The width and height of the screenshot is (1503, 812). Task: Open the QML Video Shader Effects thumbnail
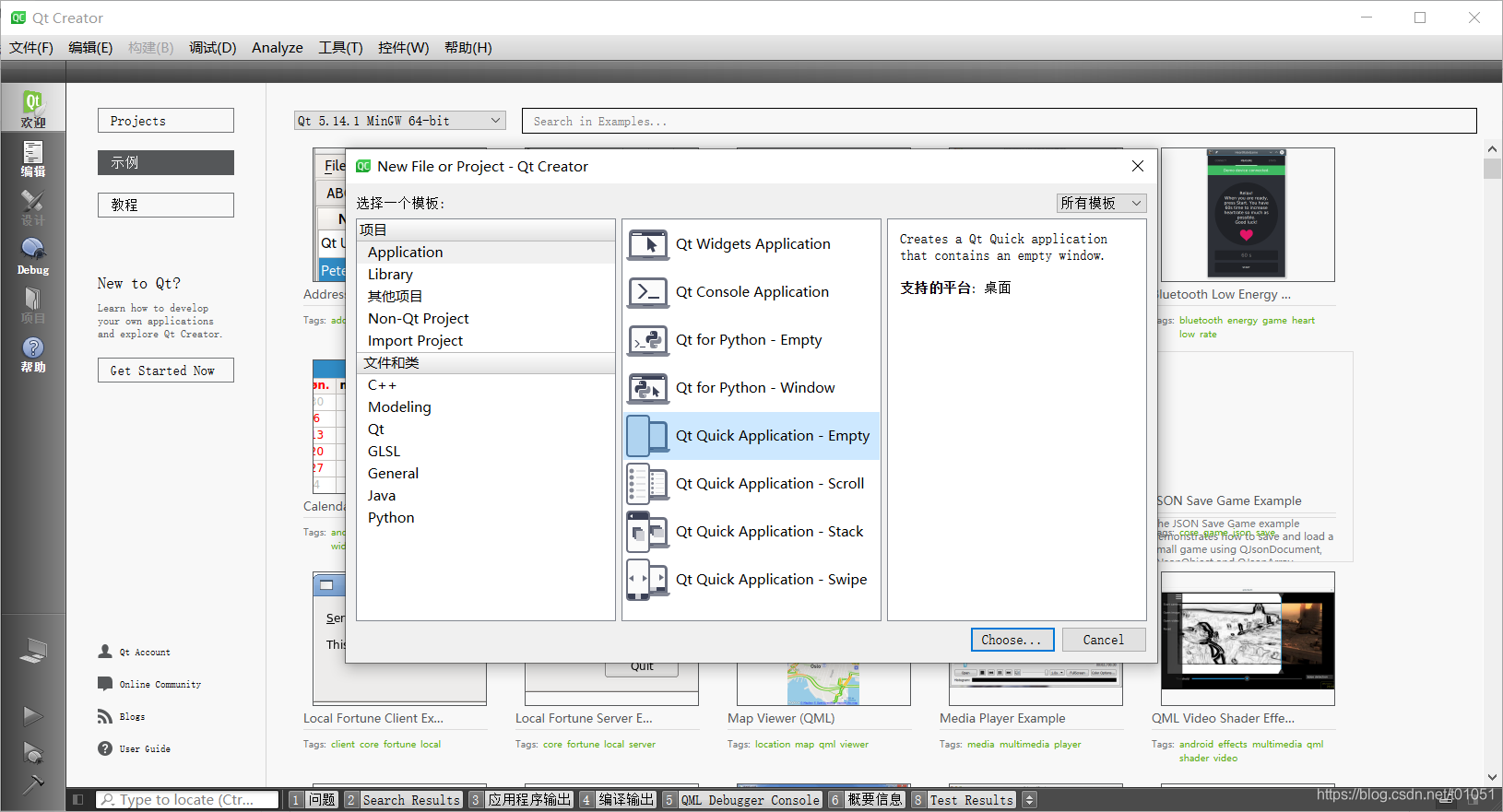click(x=1248, y=639)
